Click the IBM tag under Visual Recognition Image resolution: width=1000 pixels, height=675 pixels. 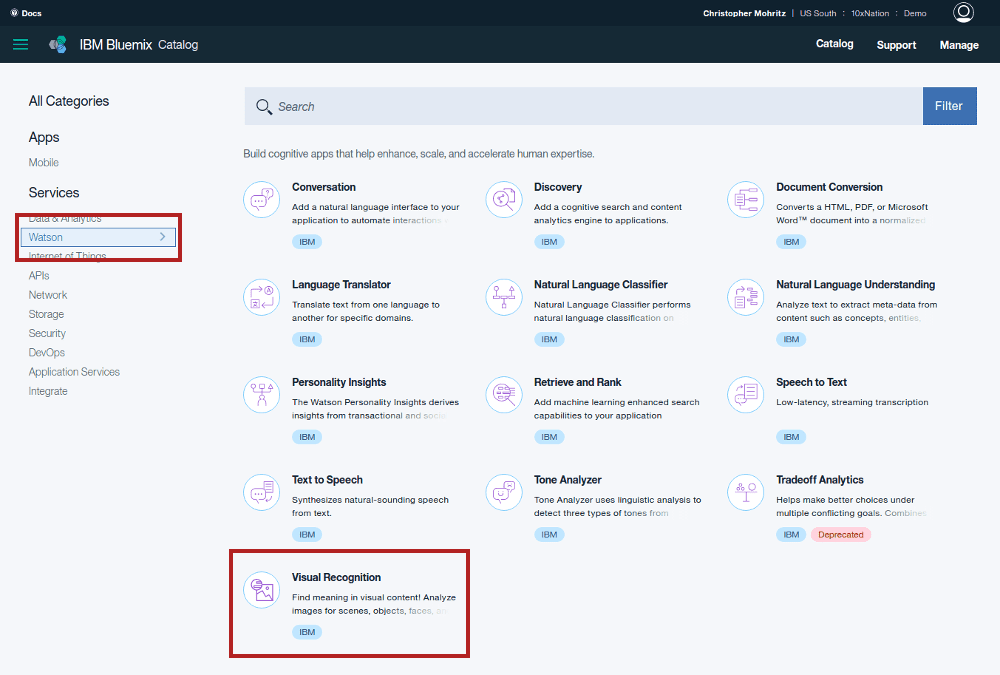click(307, 632)
